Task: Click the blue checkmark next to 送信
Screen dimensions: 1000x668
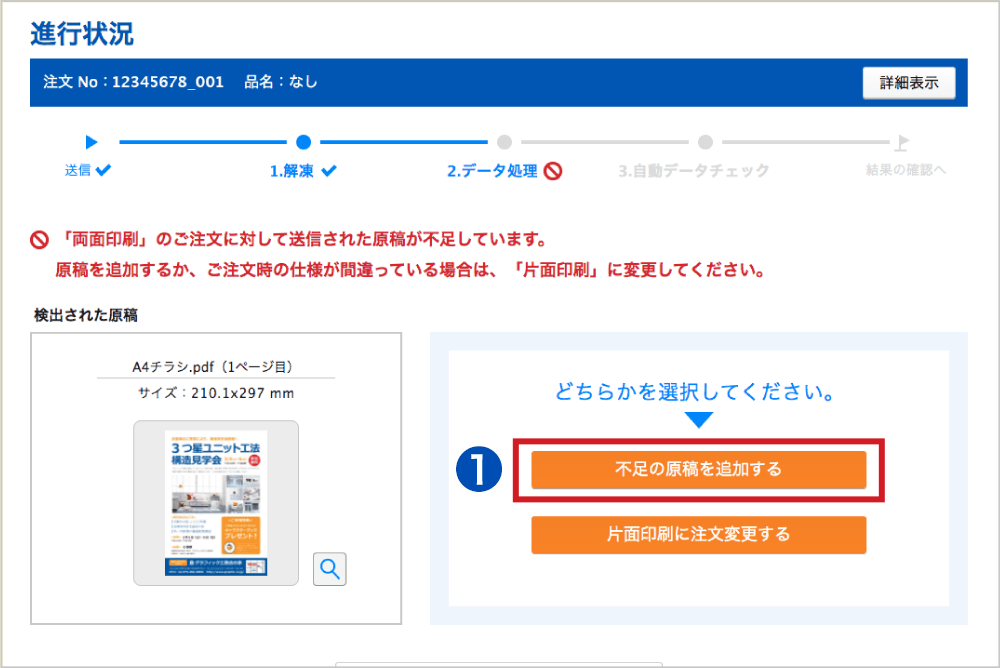Action: pyautogui.click(x=103, y=170)
